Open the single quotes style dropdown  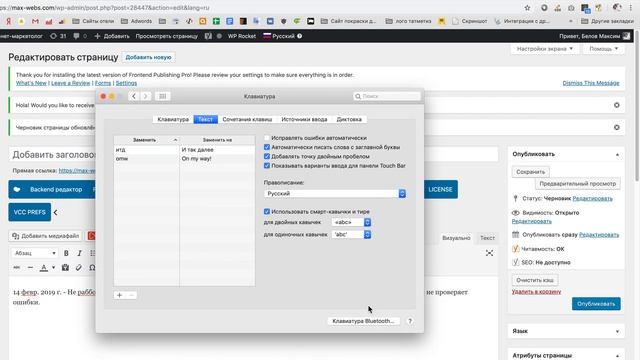click(351, 235)
